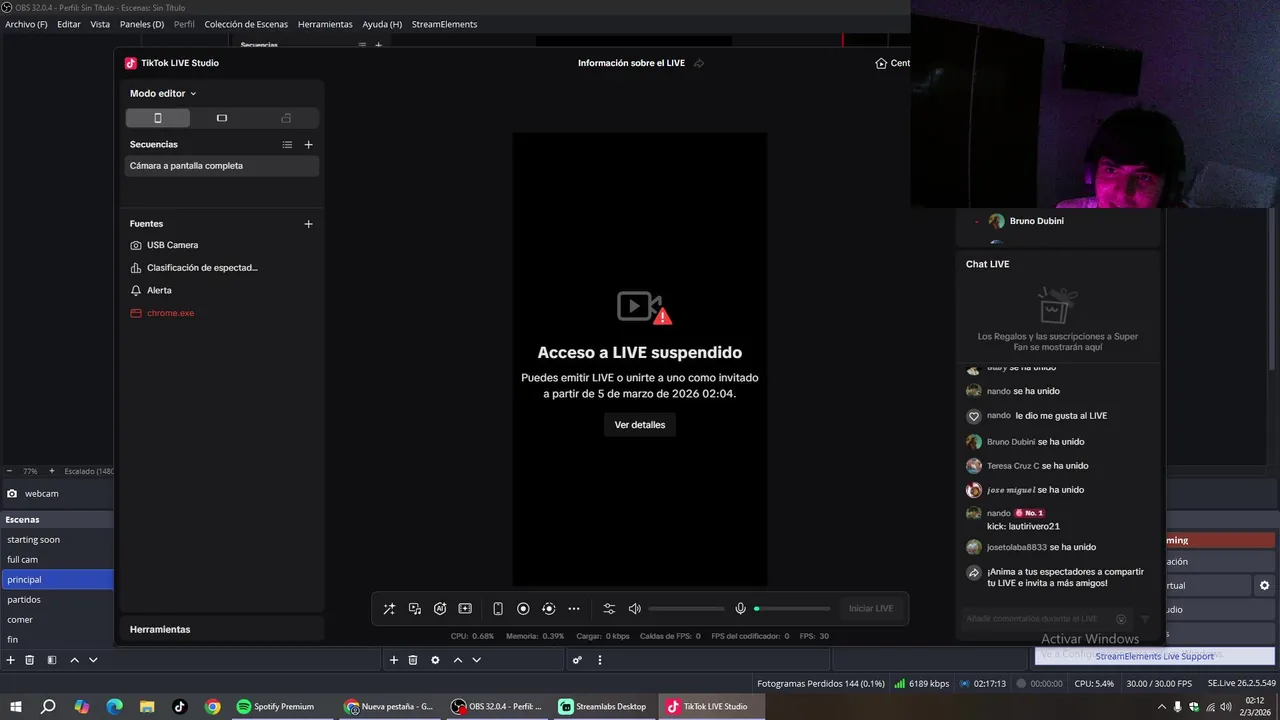The height and width of the screenshot is (720, 1280).
Task: Open OBS audio mixer advanced gears icon
Action: (x=577, y=660)
